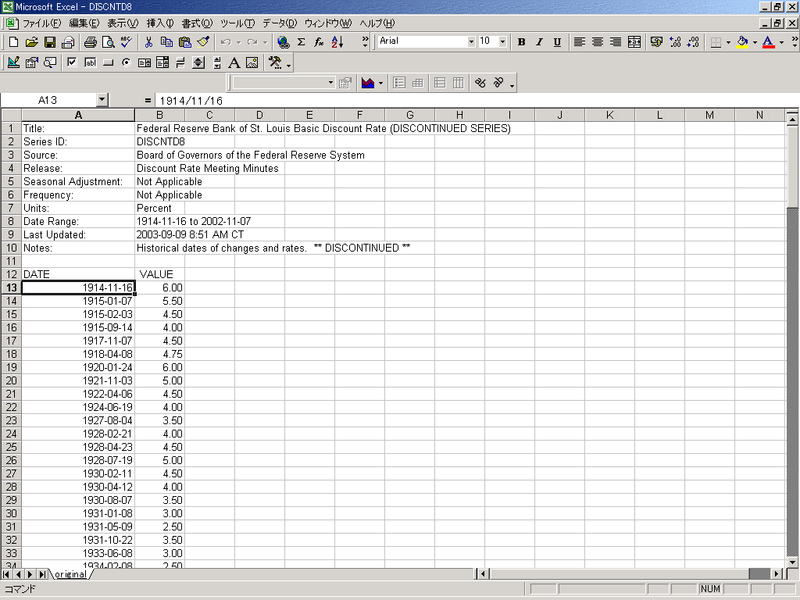The height and width of the screenshot is (600, 800).
Task: Open the 表示(V) menu
Action: point(123,23)
